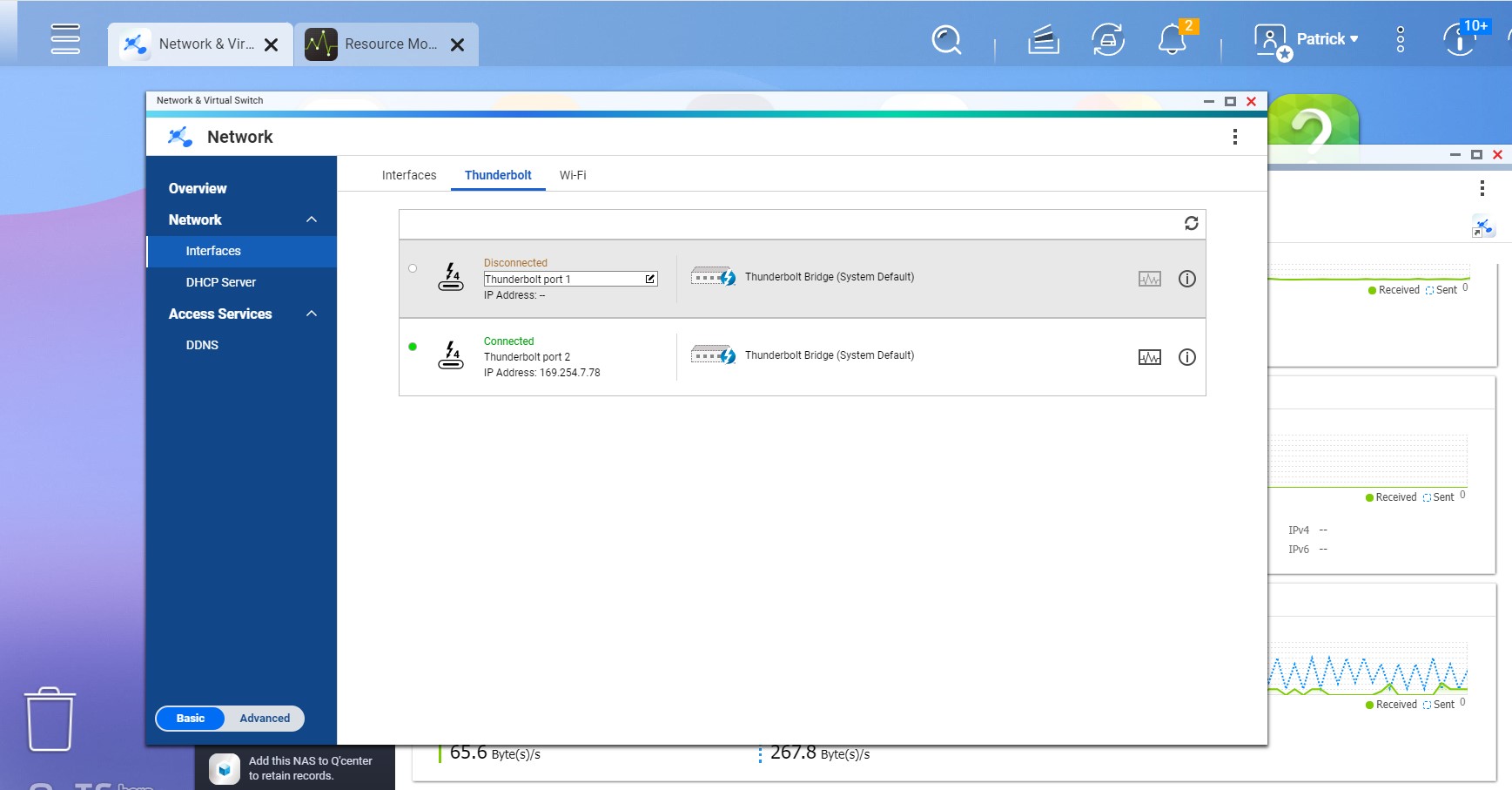
Task: Open the desktop search magnifier
Action: click(946, 40)
